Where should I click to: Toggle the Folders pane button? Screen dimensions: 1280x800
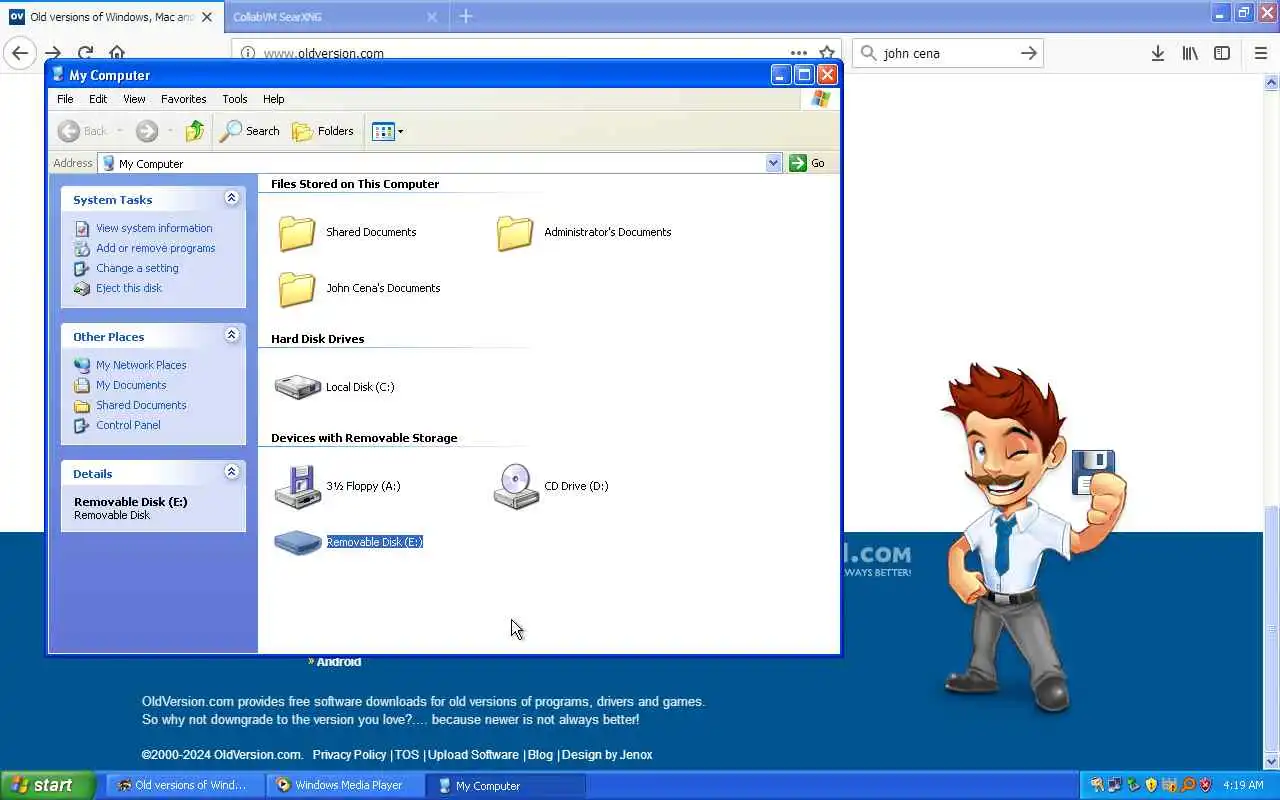[x=323, y=131]
